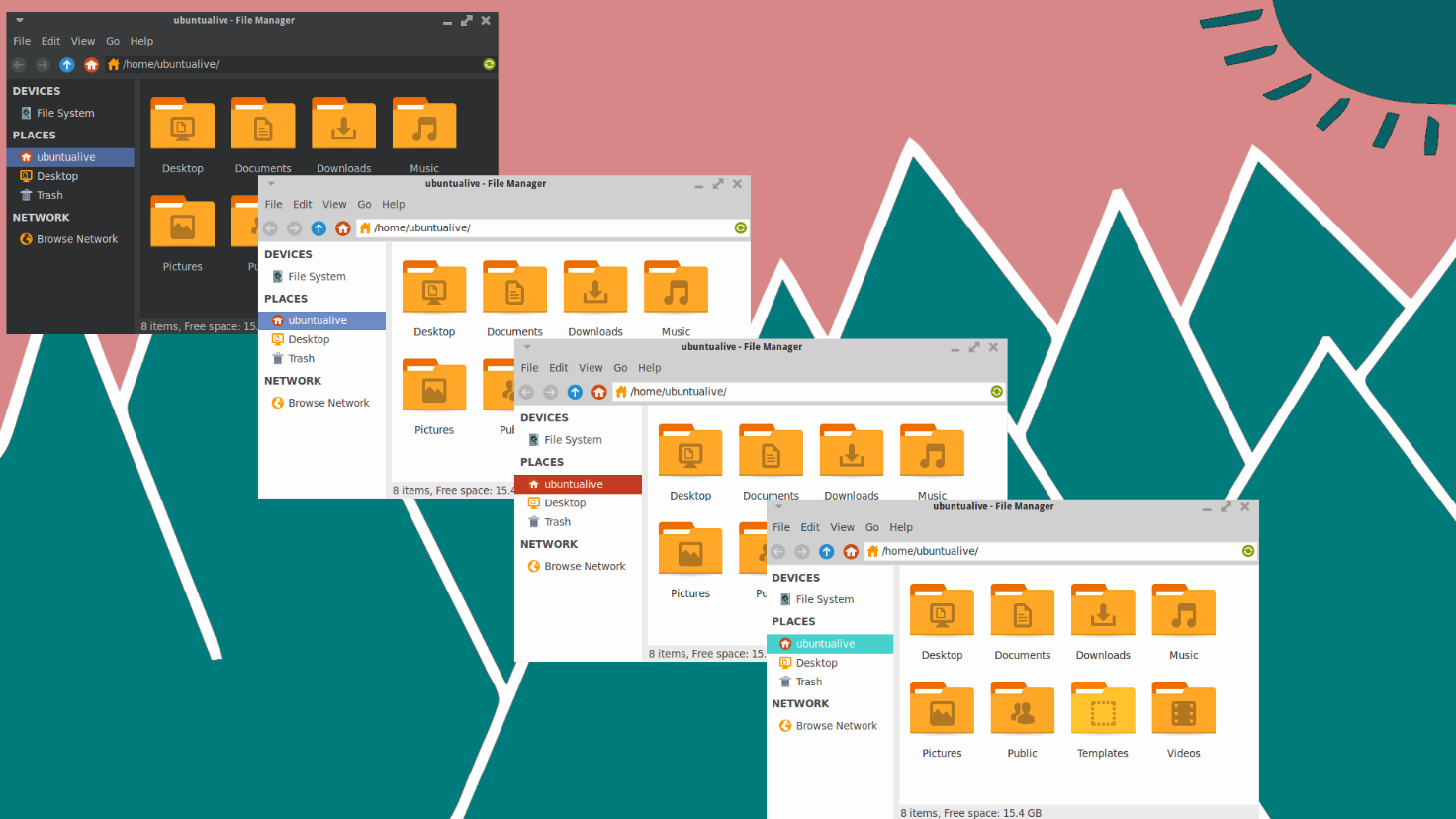The height and width of the screenshot is (819, 1456).
Task: Open Pictures folder in the teal-selection window
Action: 942,708
